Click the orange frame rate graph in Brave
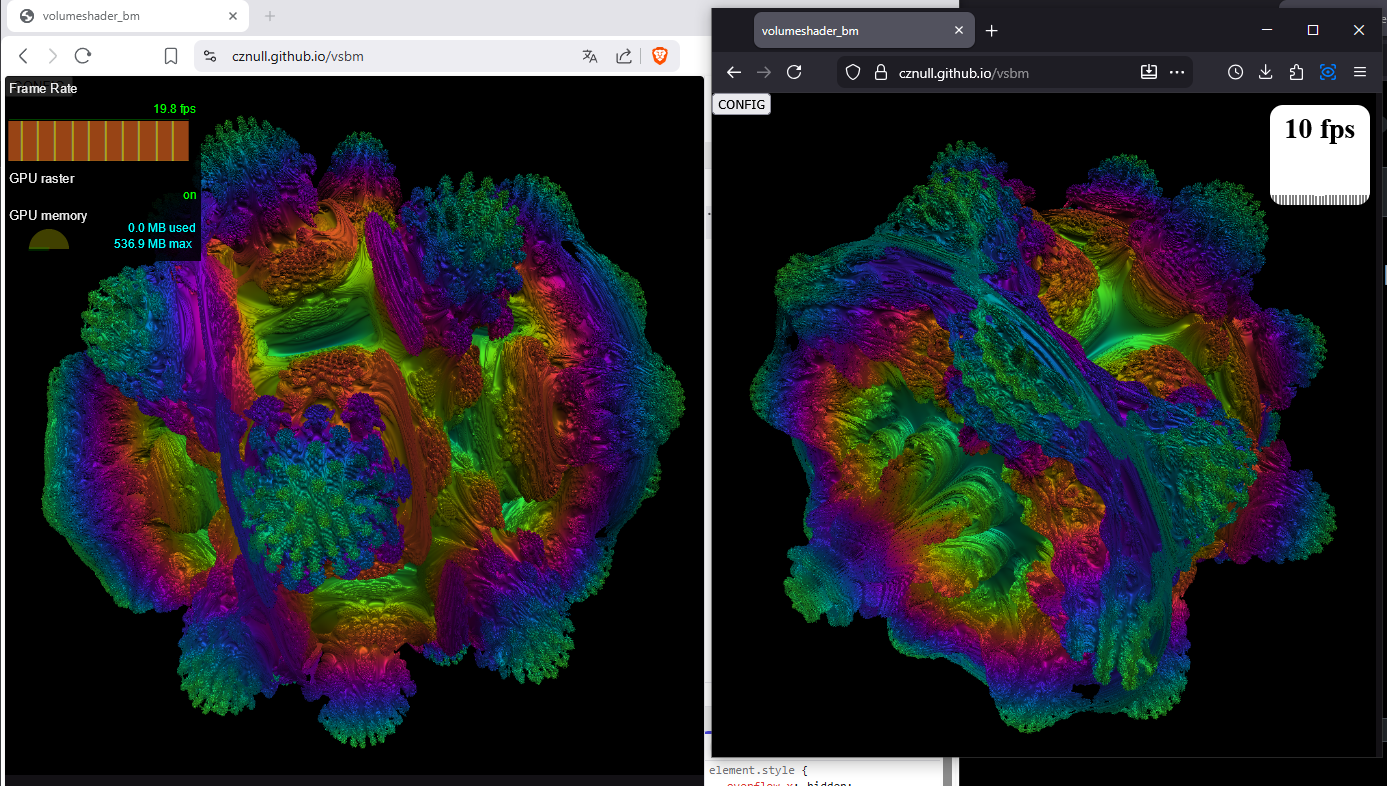Viewport: 1387px width, 786px height. [98, 141]
